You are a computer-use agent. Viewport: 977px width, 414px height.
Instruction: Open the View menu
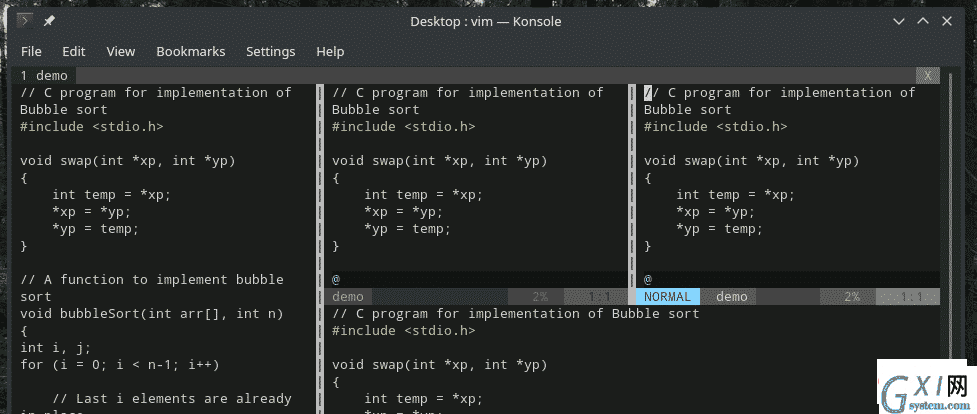pos(120,52)
